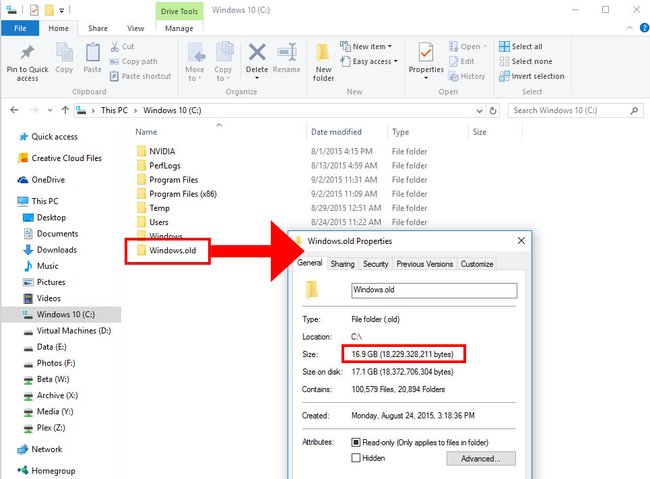Toggle the Hidden attribute checkbox

point(356,458)
